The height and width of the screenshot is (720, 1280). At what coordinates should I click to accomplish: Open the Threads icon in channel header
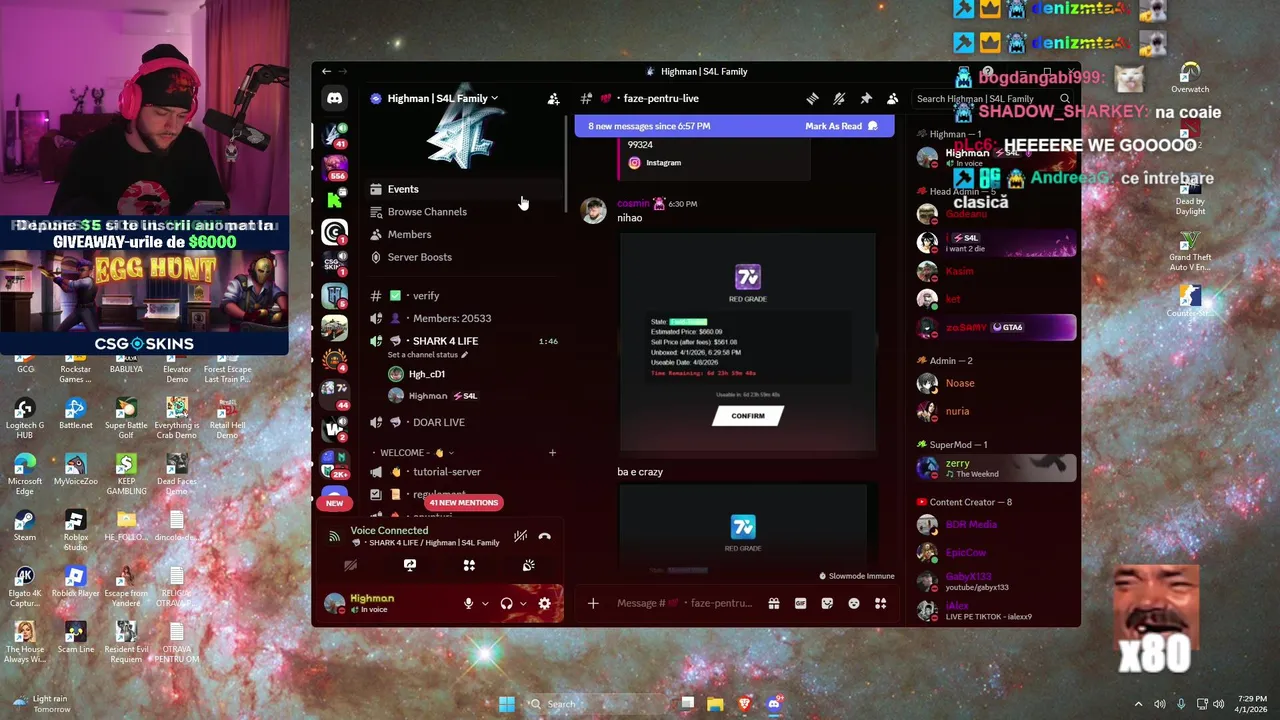point(812,98)
